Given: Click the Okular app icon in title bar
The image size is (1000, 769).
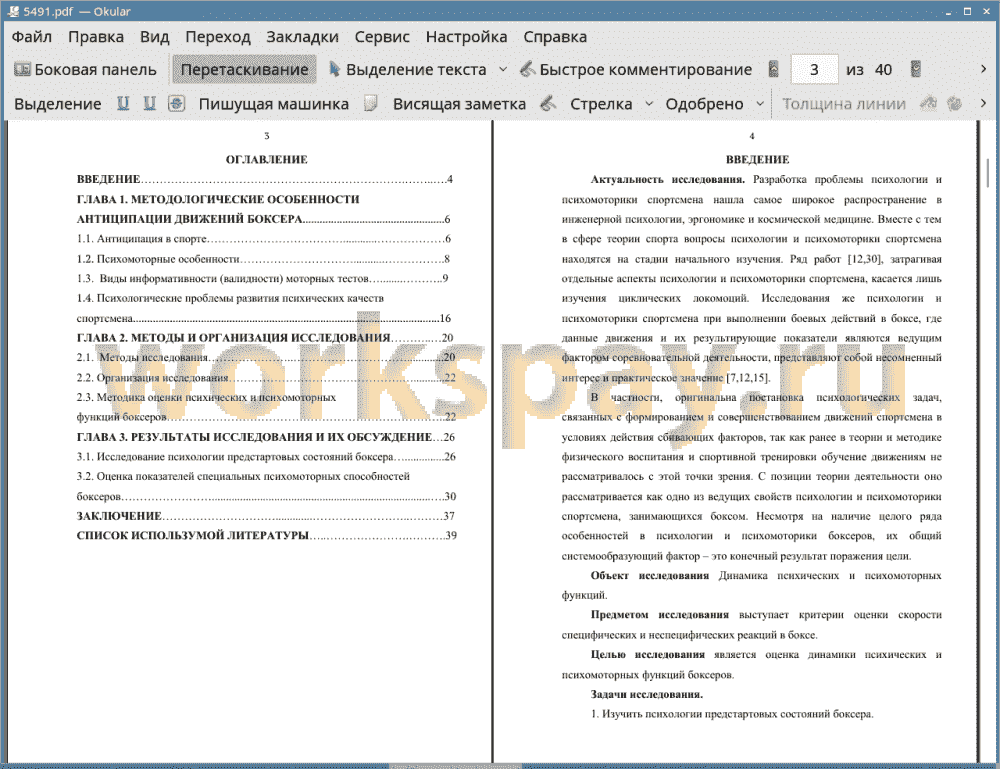Looking at the screenshot, I should tap(13, 11).
